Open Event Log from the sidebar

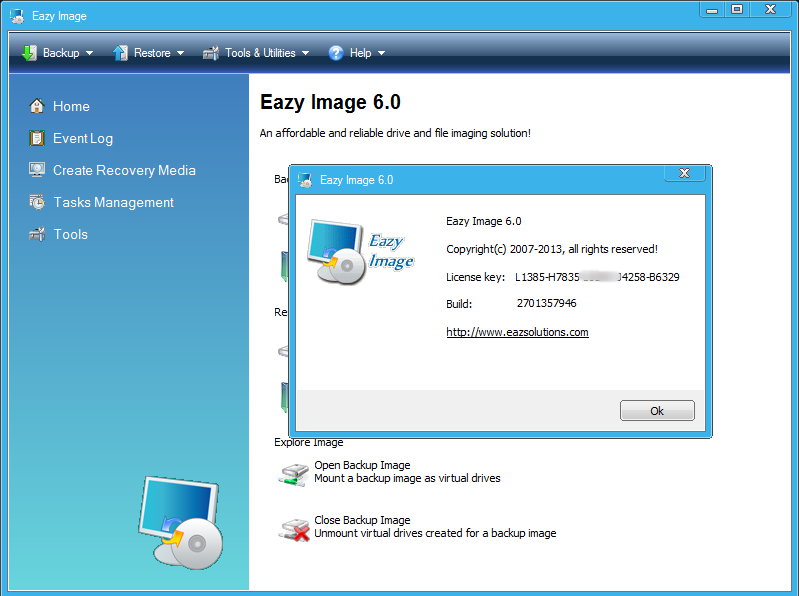point(83,138)
